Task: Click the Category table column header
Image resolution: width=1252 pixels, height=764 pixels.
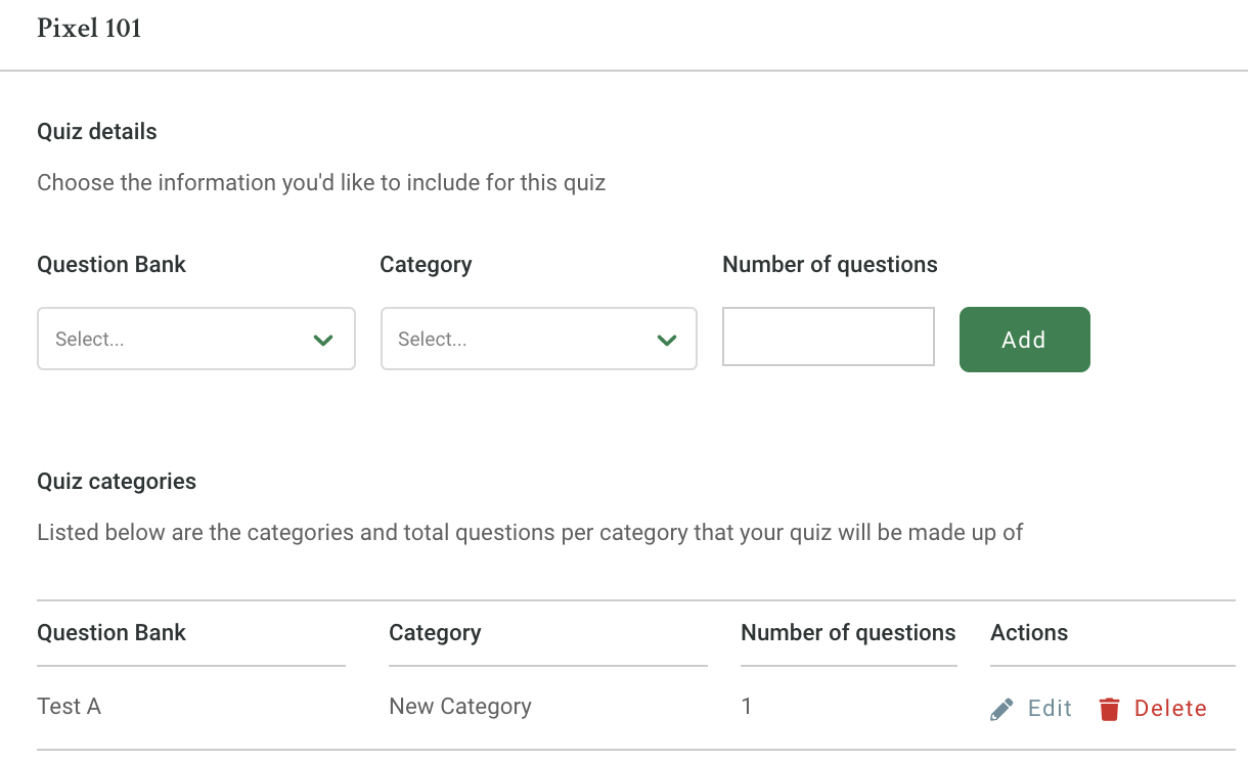Action: click(x=435, y=633)
